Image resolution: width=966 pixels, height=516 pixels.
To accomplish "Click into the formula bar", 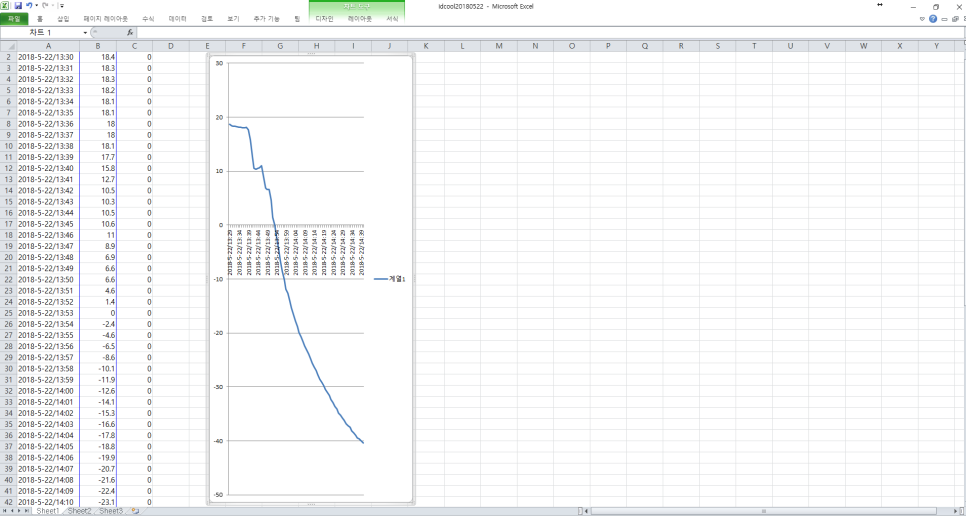I will [x=548, y=33].
